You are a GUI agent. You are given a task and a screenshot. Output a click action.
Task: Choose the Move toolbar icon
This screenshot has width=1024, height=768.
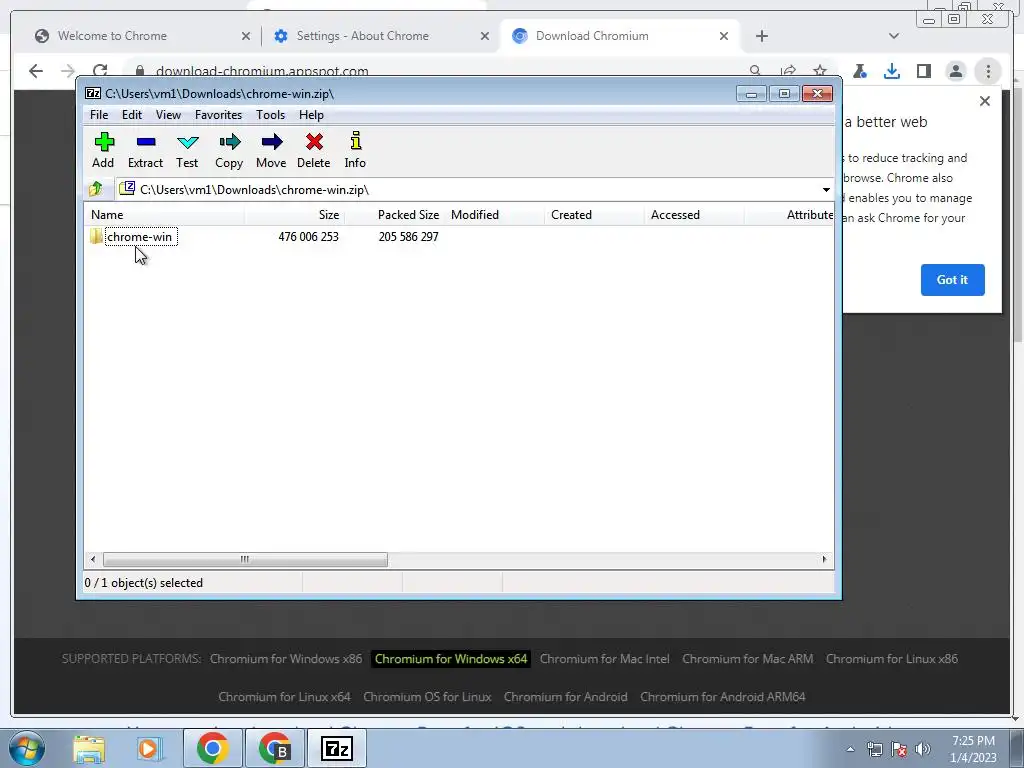click(x=271, y=151)
